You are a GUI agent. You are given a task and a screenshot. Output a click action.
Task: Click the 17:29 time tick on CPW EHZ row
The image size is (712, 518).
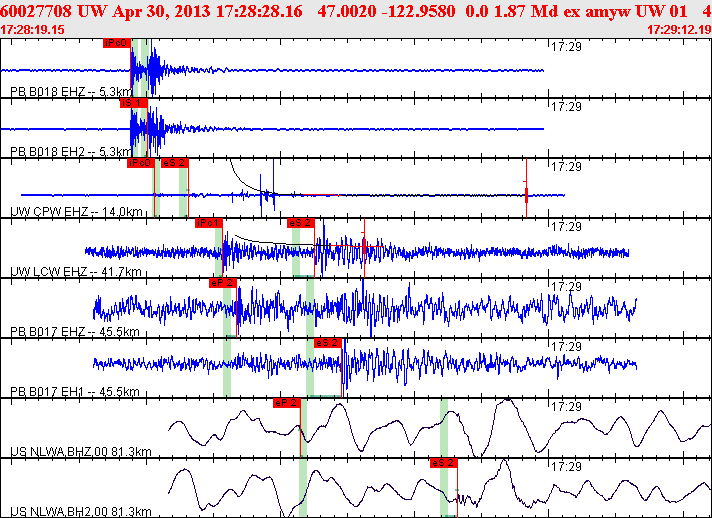(x=566, y=166)
